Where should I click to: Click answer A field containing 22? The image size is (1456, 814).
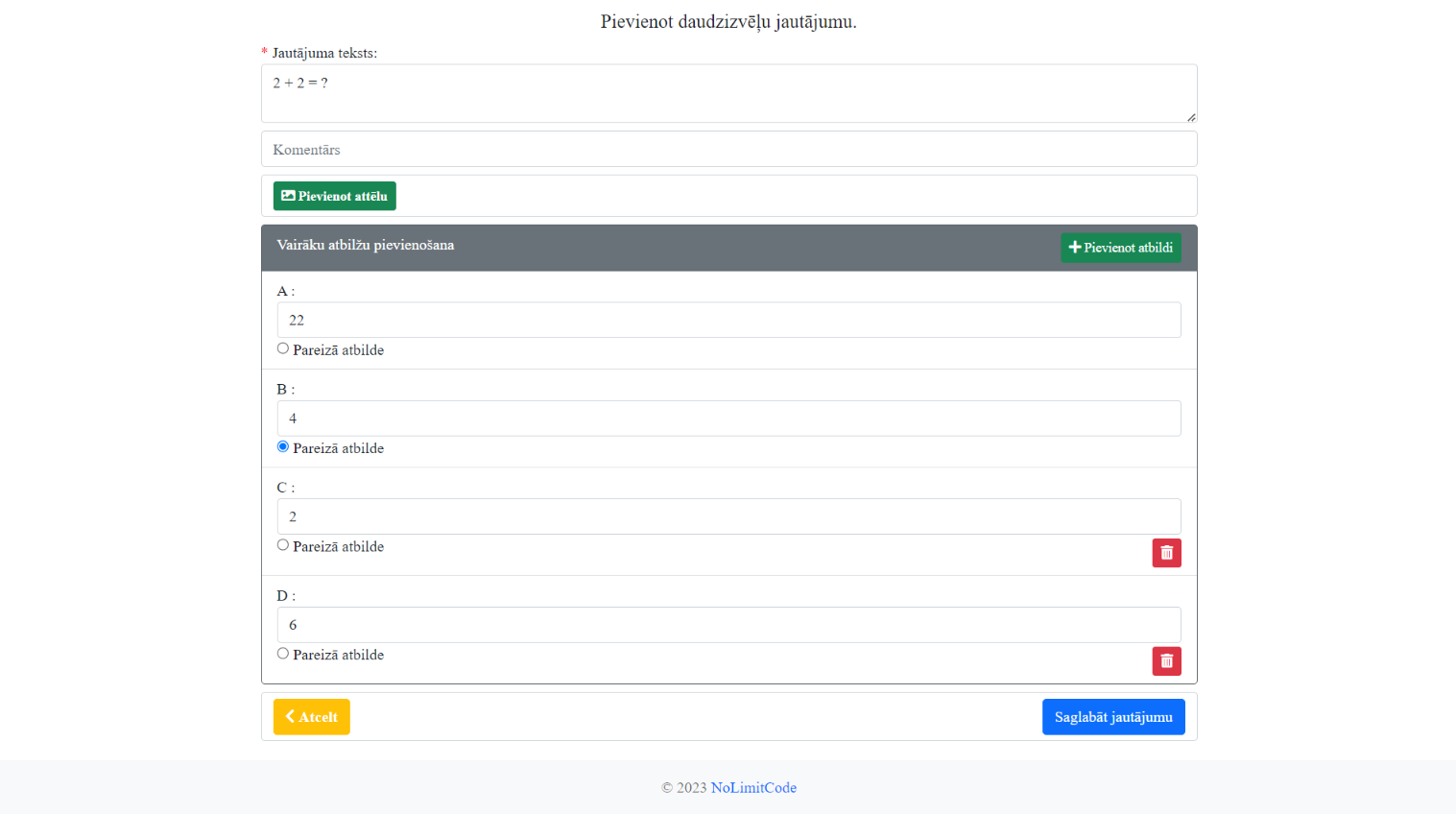coord(728,321)
